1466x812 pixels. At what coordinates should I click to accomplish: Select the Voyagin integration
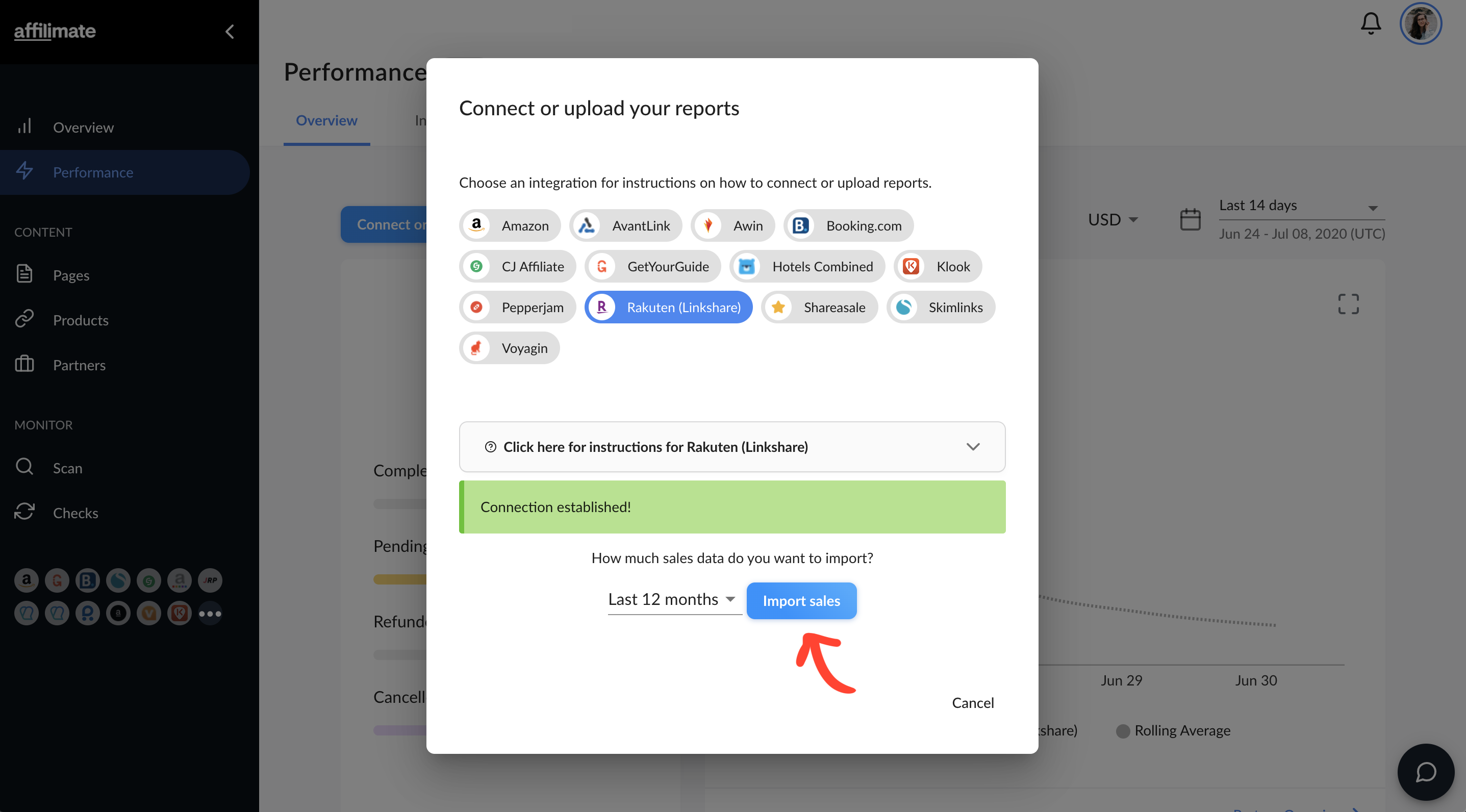click(510, 348)
